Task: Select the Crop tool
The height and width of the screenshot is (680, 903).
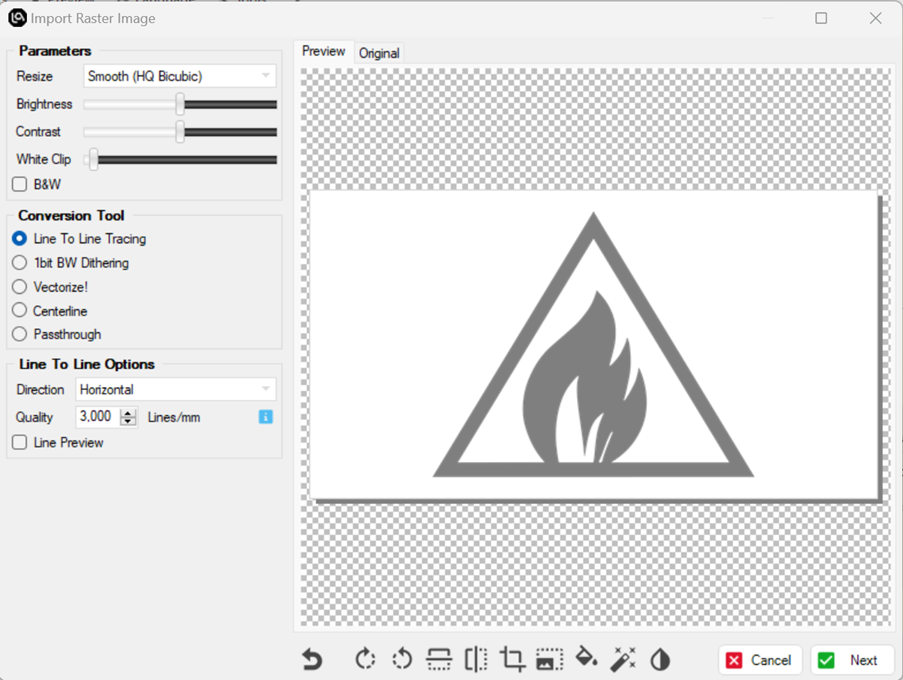Action: tap(511, 659)
